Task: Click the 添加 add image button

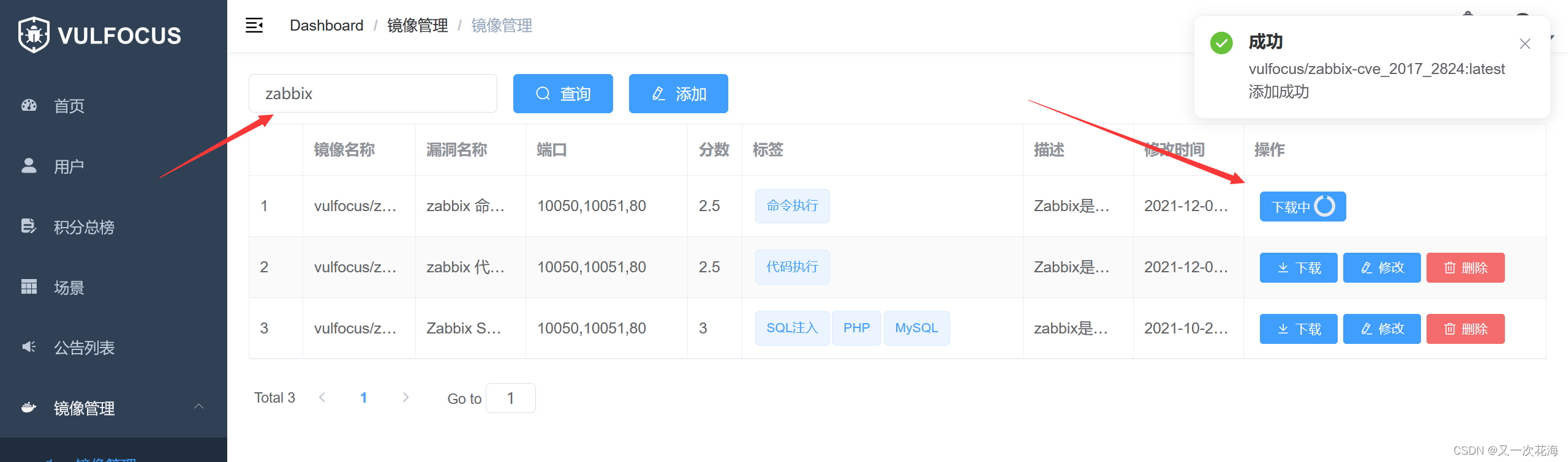Action: click(x=679, y=94)
